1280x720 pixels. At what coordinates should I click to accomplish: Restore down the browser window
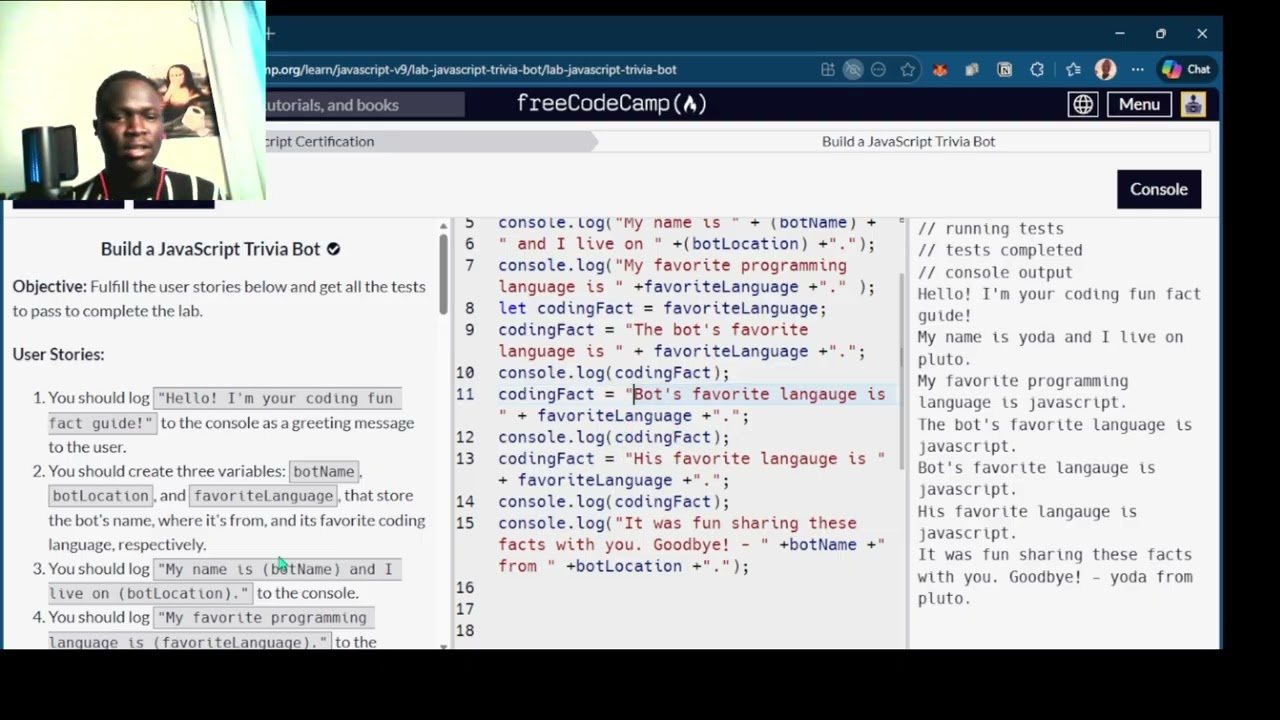click(1161, 33)
